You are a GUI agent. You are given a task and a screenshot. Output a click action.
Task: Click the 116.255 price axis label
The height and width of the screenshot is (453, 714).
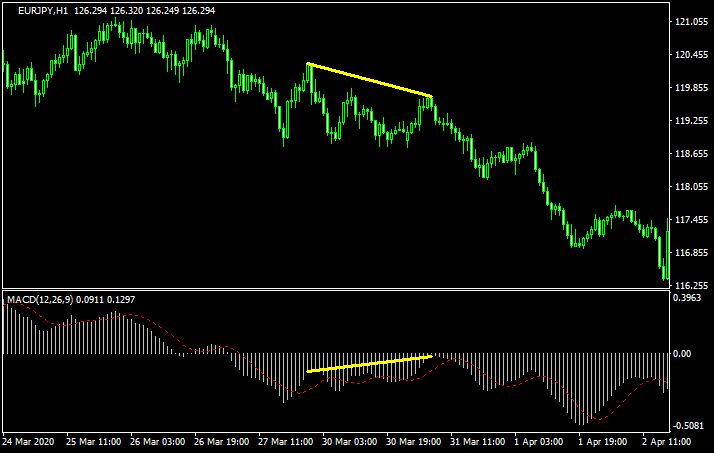tap(692, 286)
